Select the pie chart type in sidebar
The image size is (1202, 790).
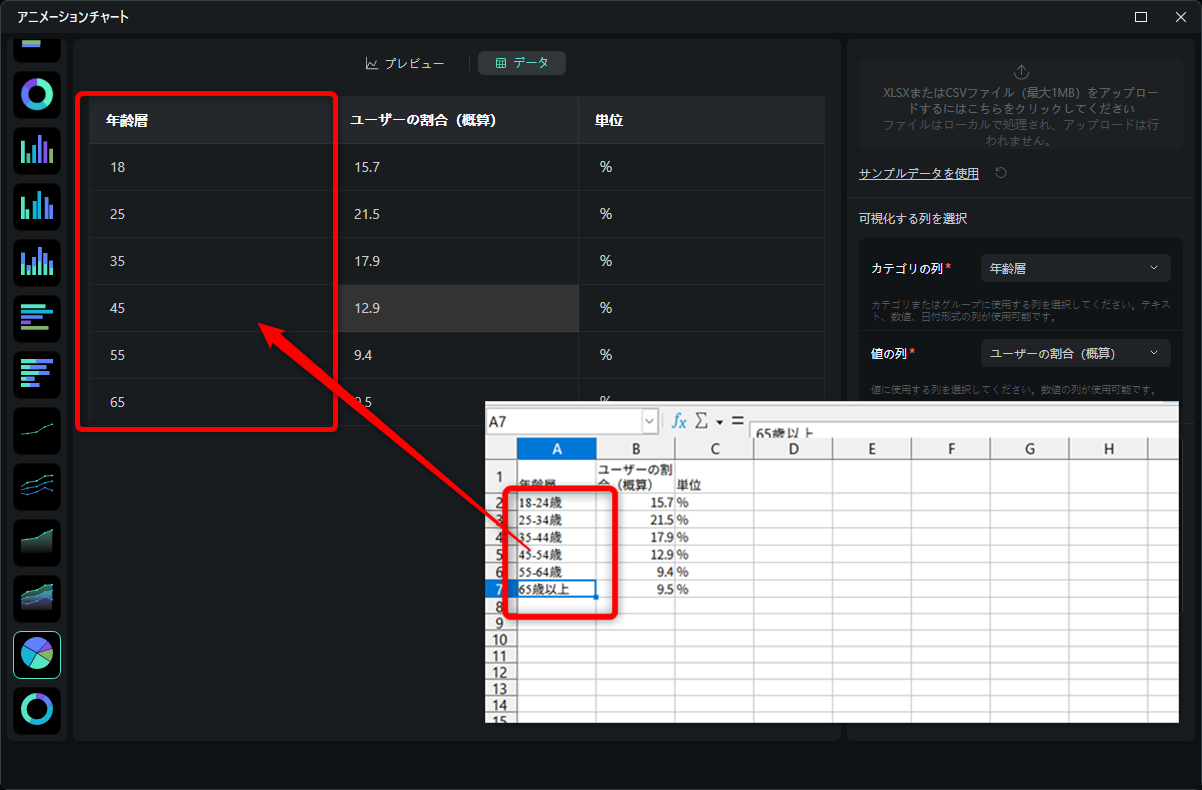(x=37, y=655)
